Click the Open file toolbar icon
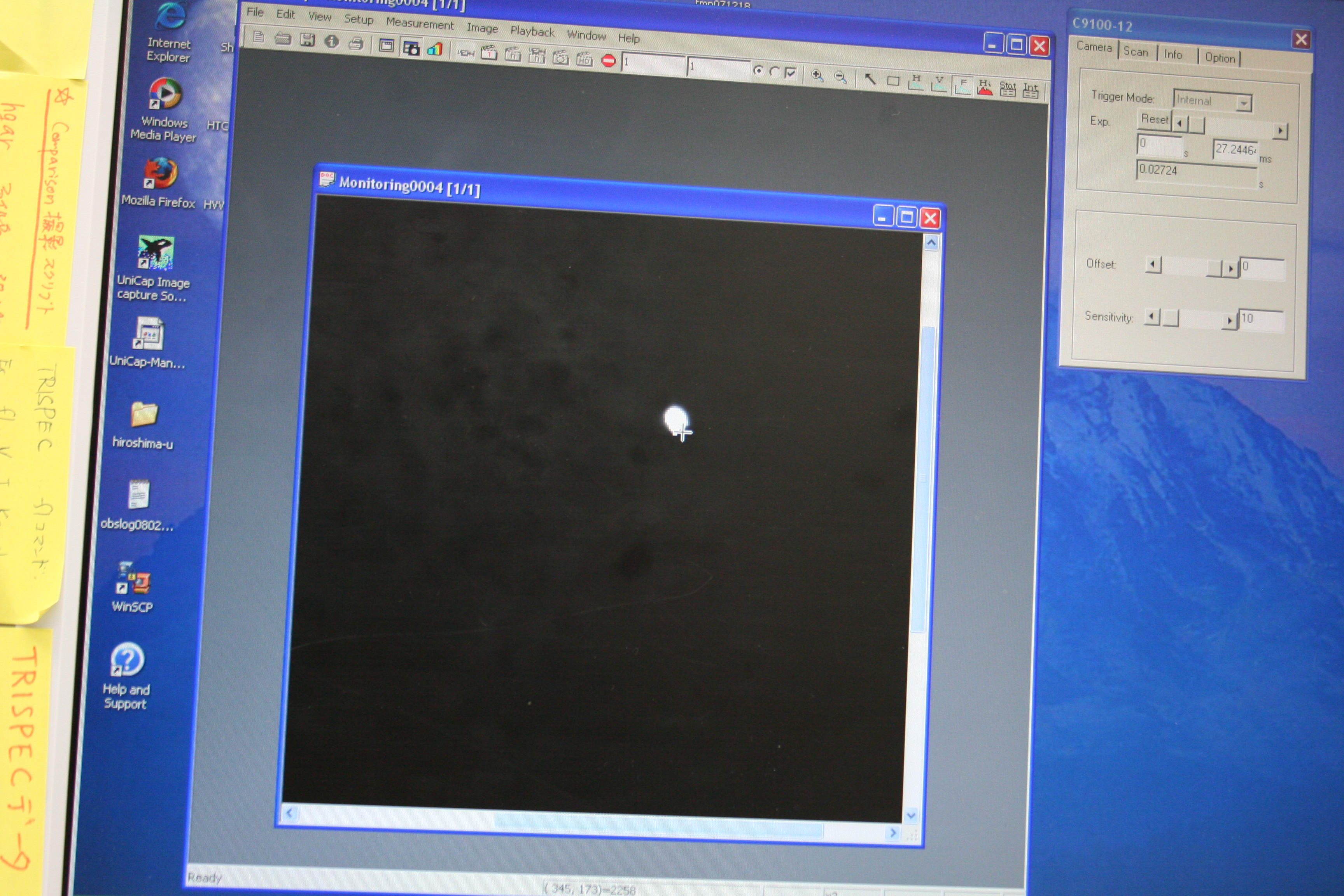The height and width of the screenshot is (896, 1344). point(283,39)
